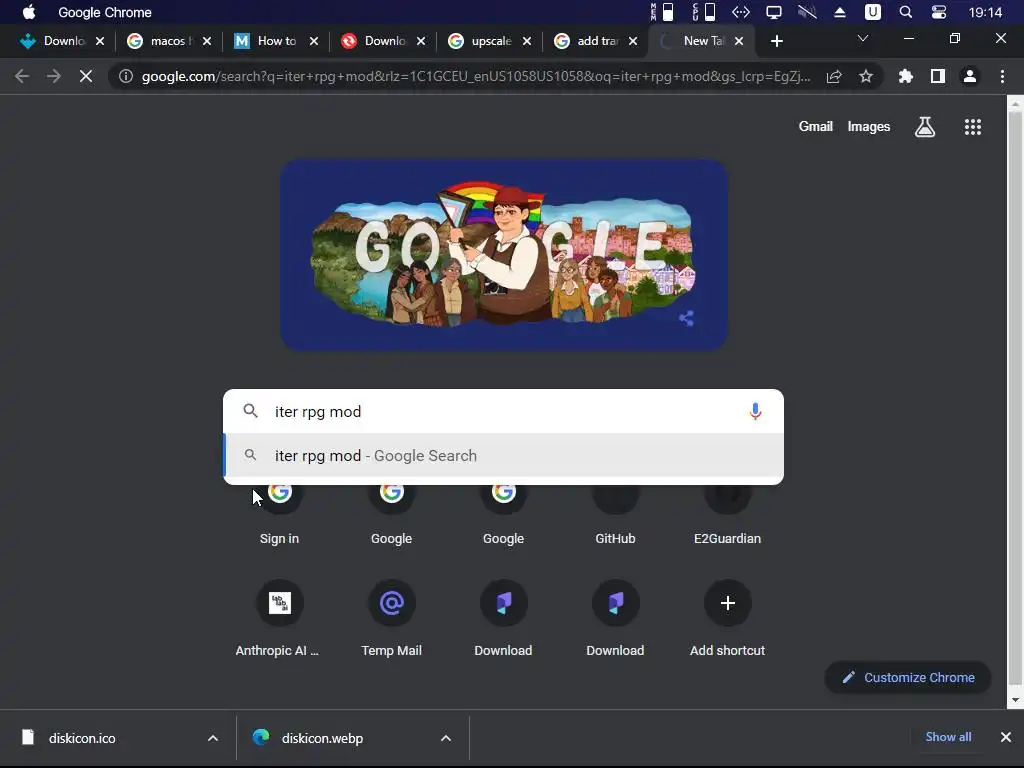
Task: Close the New Tab tab
Action: (x=739, y=41)
